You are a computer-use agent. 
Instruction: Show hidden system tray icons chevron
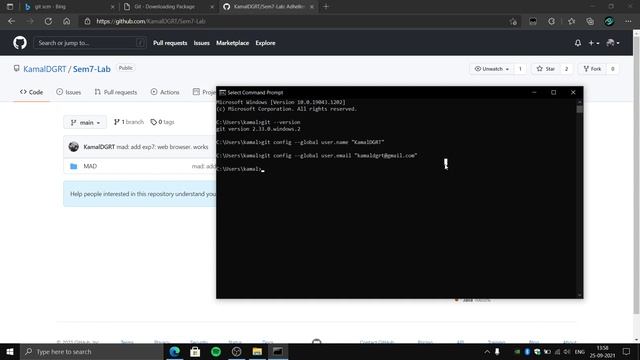coord(487,351)
